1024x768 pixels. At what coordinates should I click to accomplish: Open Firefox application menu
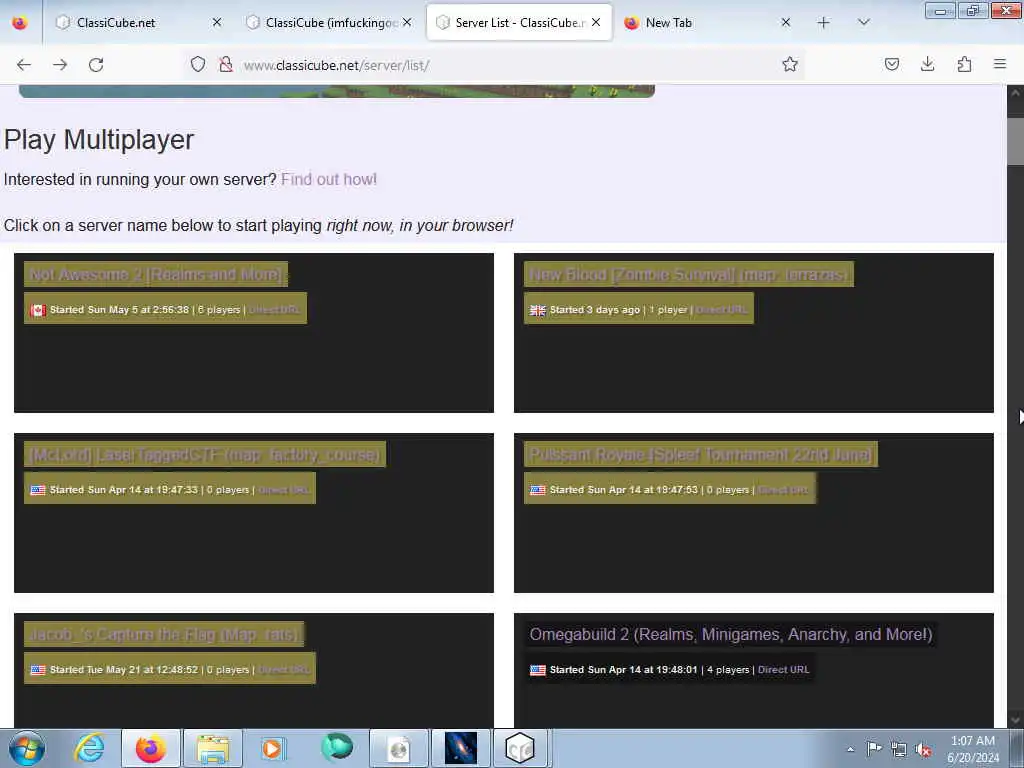(x=1000, y=64)
